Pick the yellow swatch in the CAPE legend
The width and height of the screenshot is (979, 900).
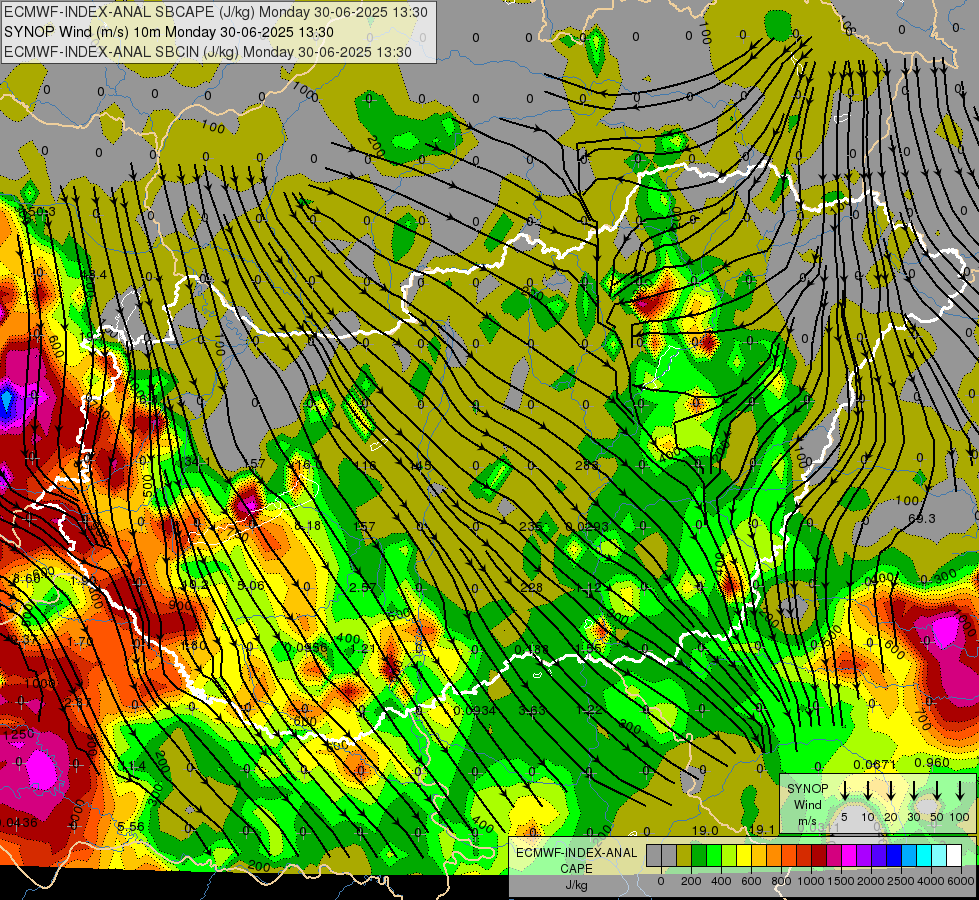point(744,855)
